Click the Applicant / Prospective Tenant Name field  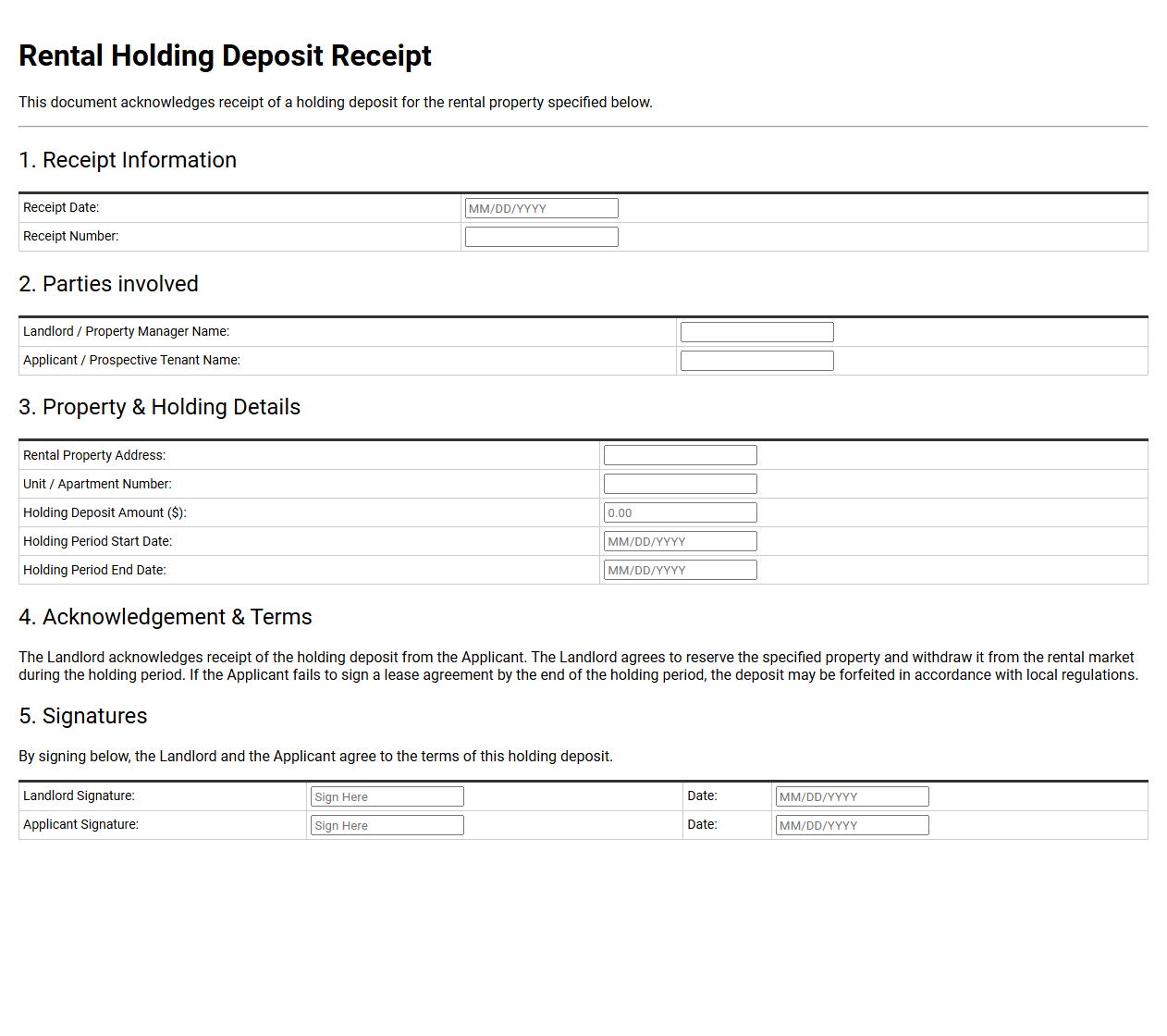click(x=756, y=361)
